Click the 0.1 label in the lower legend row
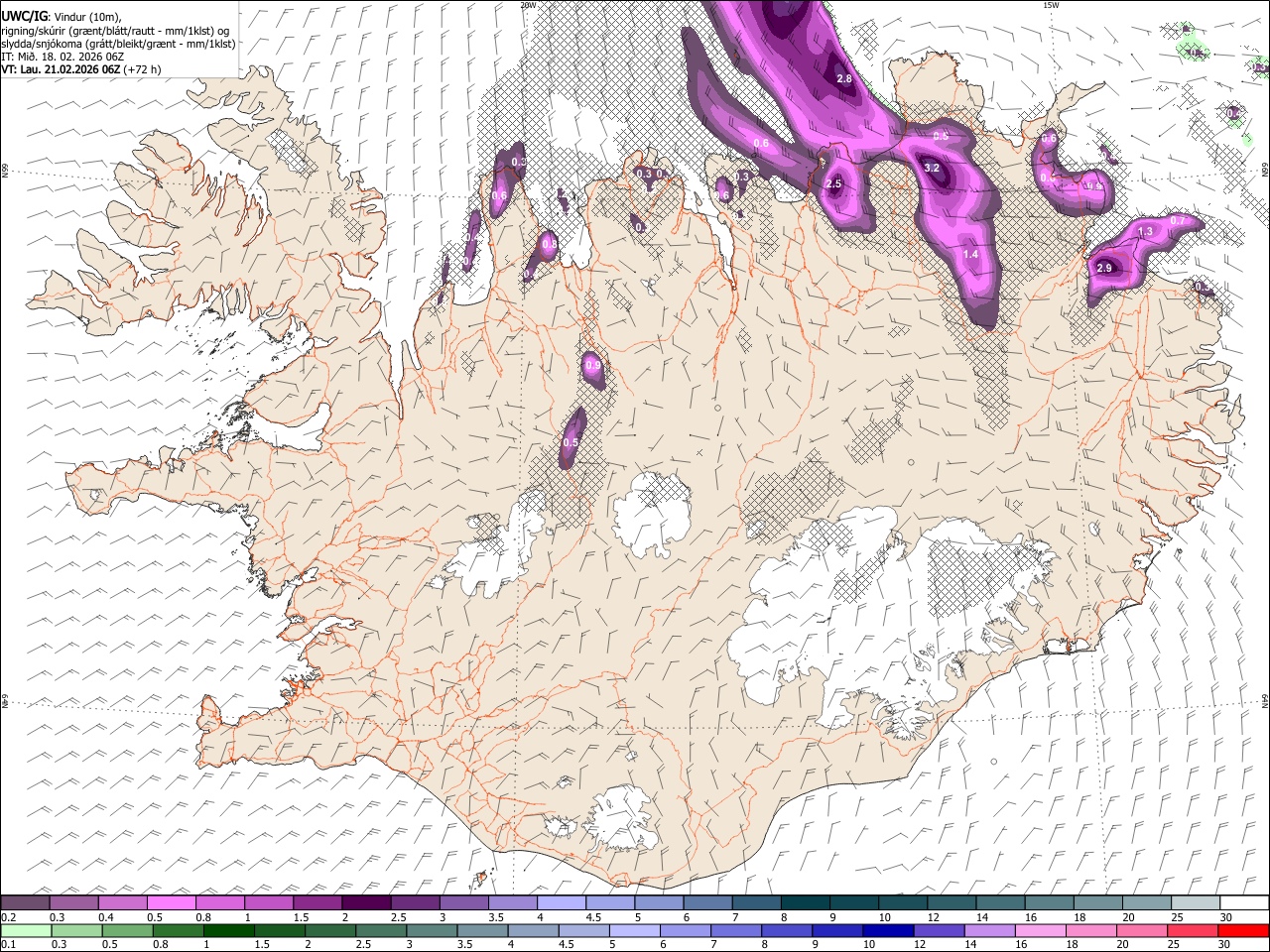1270x952 pixels. 9,945
